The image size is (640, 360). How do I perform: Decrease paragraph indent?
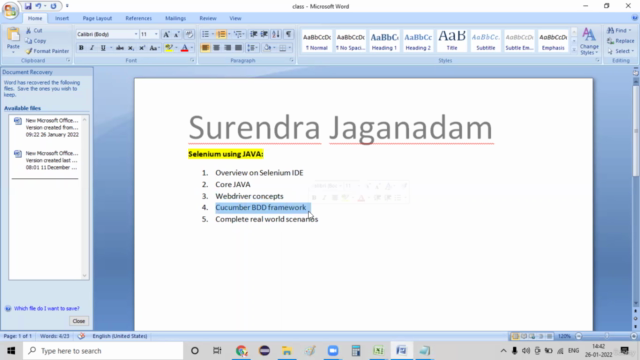click(x=253, y=34)
